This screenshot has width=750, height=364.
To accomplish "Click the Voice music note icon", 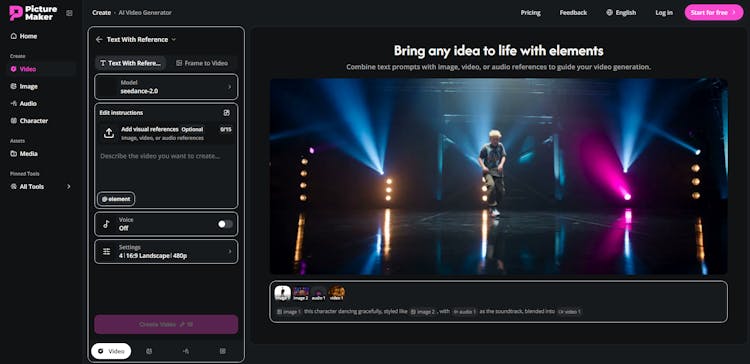I will click(x=107, y=224).
